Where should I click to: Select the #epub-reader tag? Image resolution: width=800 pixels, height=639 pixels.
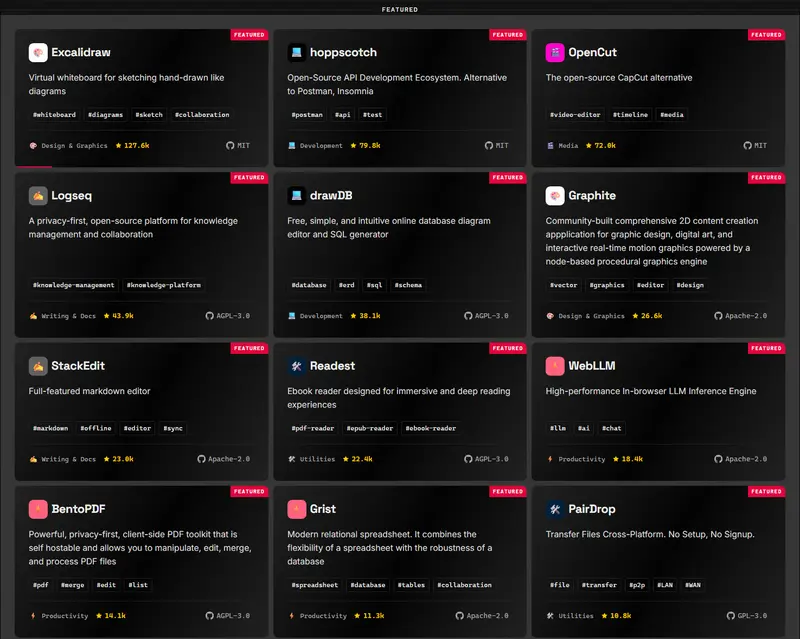click(x=370, y=428)
